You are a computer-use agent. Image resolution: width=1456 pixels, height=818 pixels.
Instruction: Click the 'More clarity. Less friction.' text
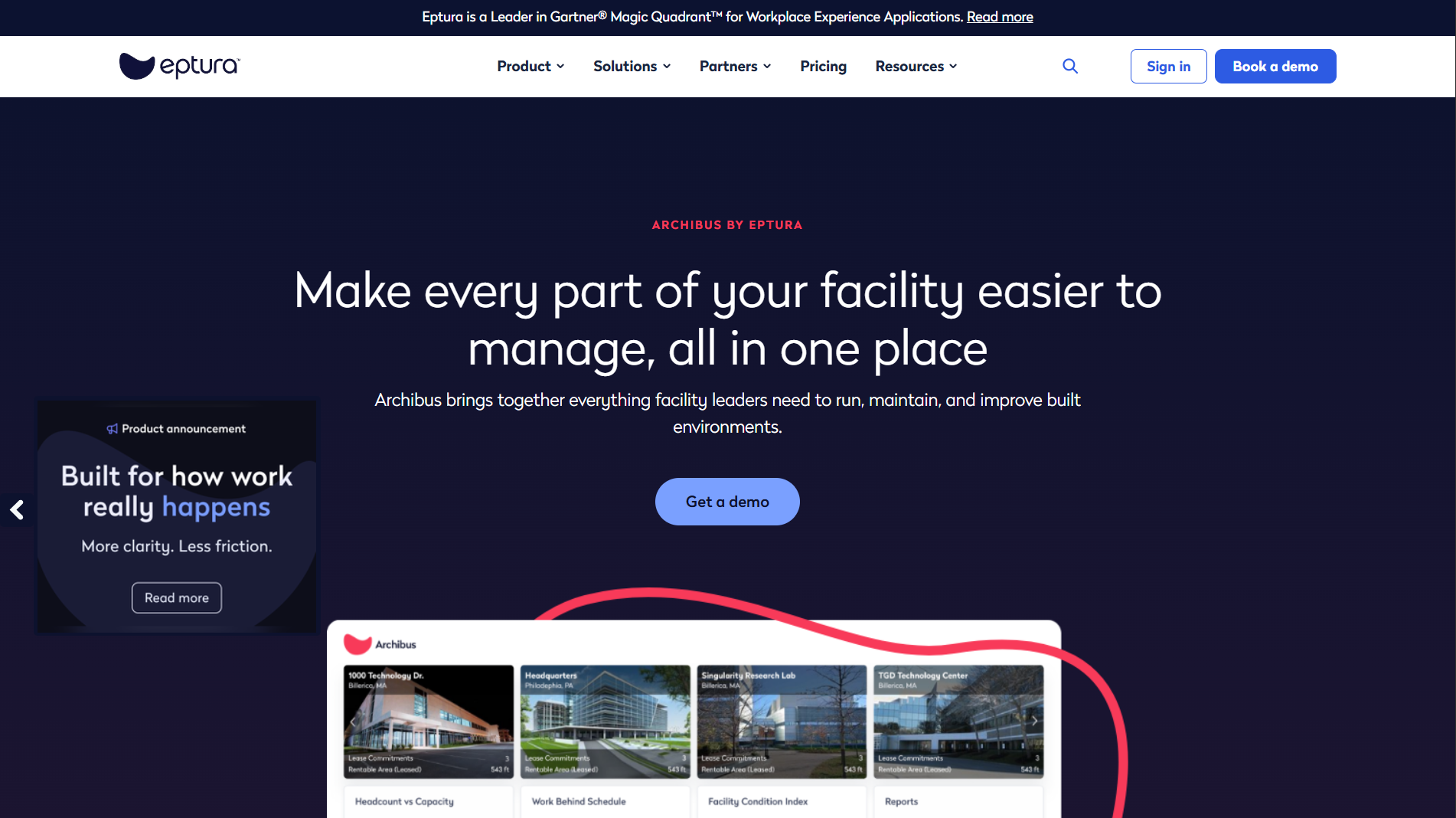pos(177,546)
